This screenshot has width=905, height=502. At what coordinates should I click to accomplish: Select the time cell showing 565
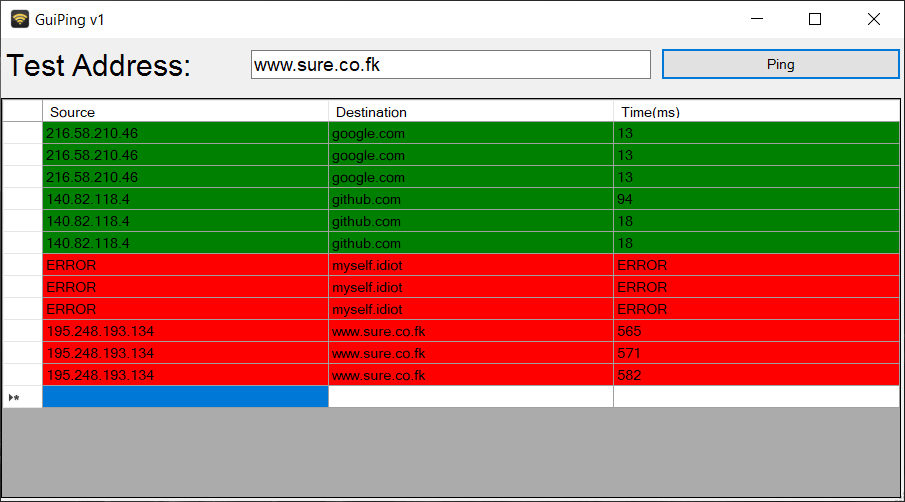point(757,331)
